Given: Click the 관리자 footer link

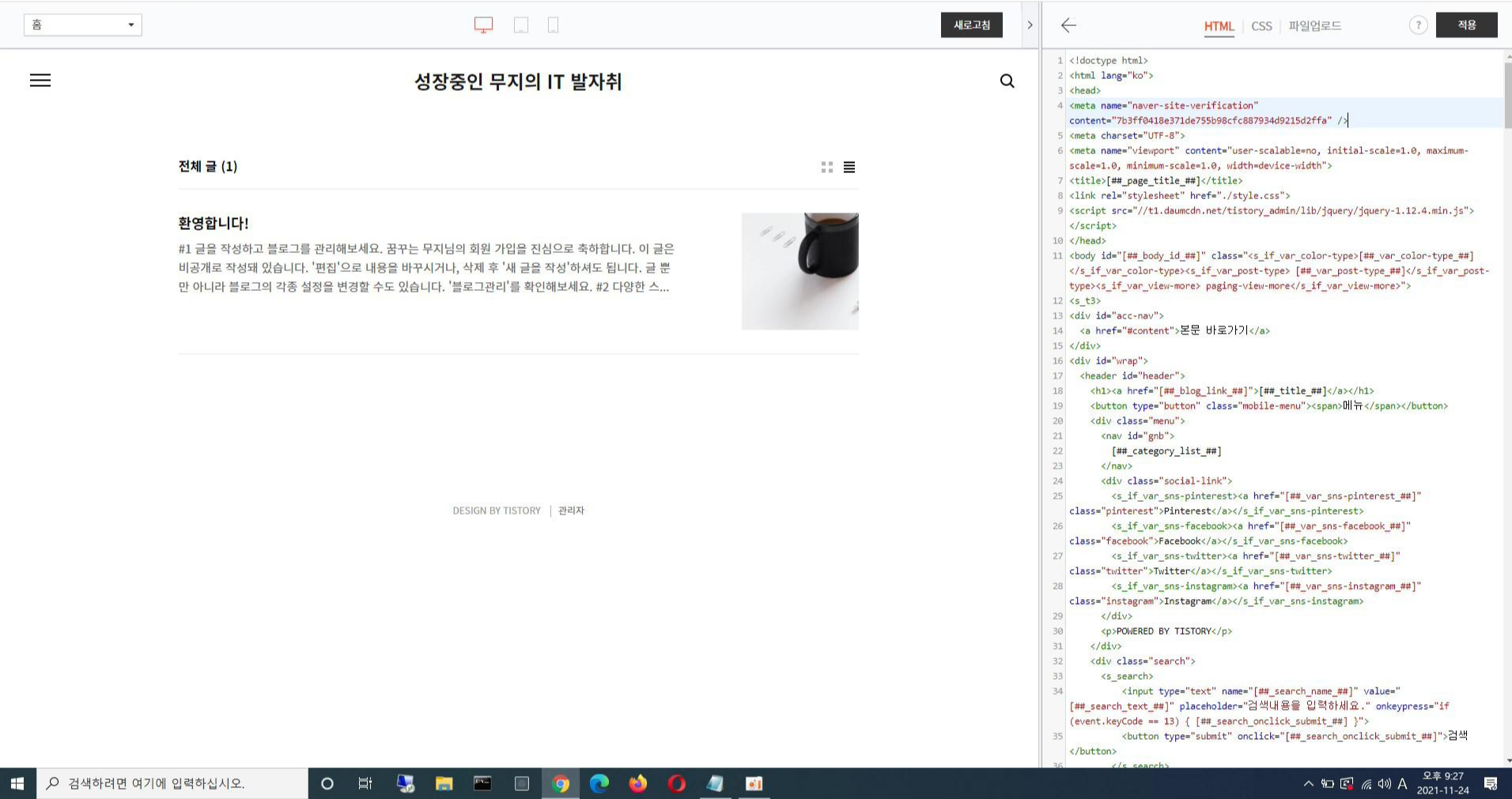Looking at the screenshot, I should click(x=571, y=511).
